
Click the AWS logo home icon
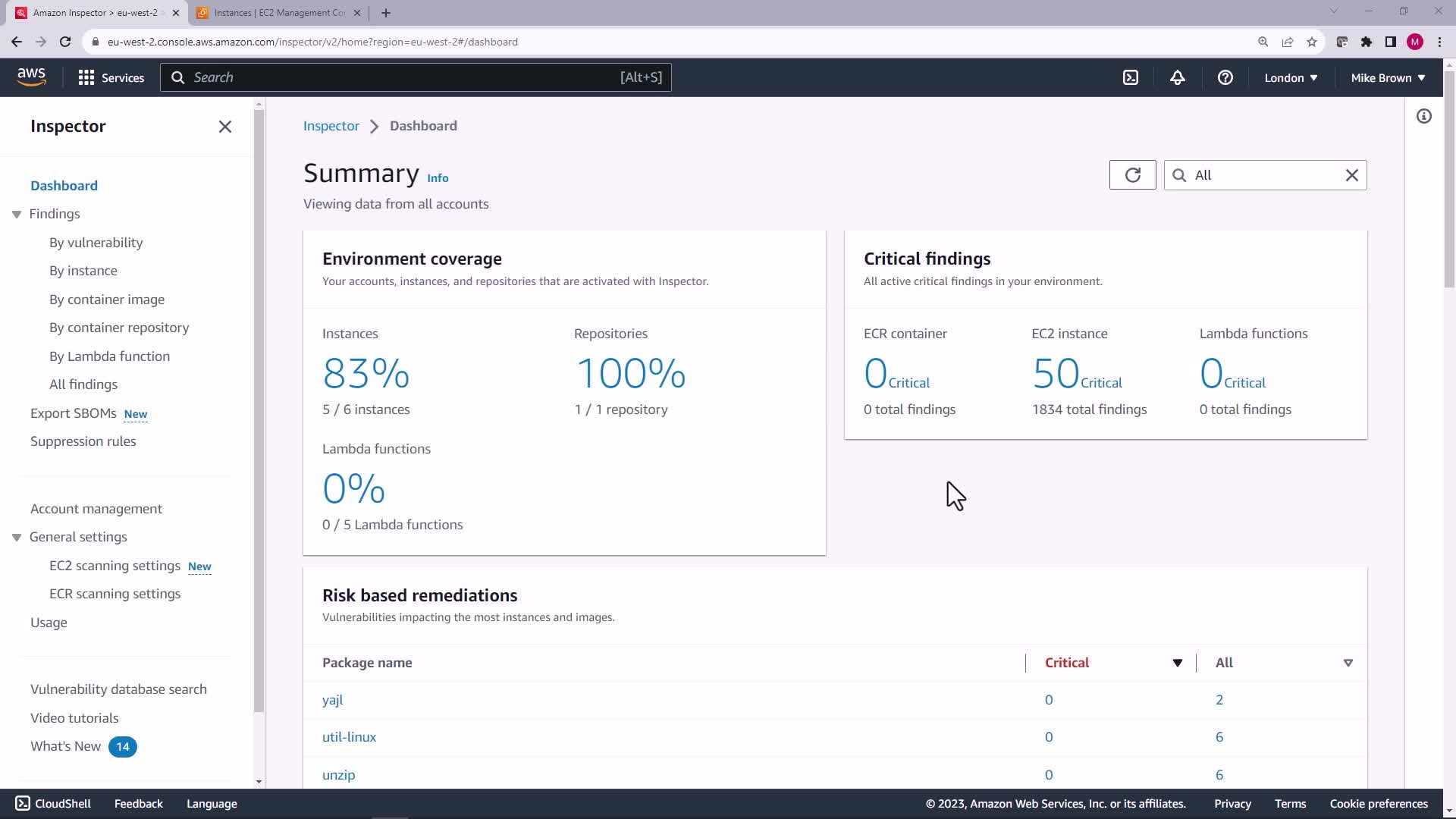[x=31, y=77]
